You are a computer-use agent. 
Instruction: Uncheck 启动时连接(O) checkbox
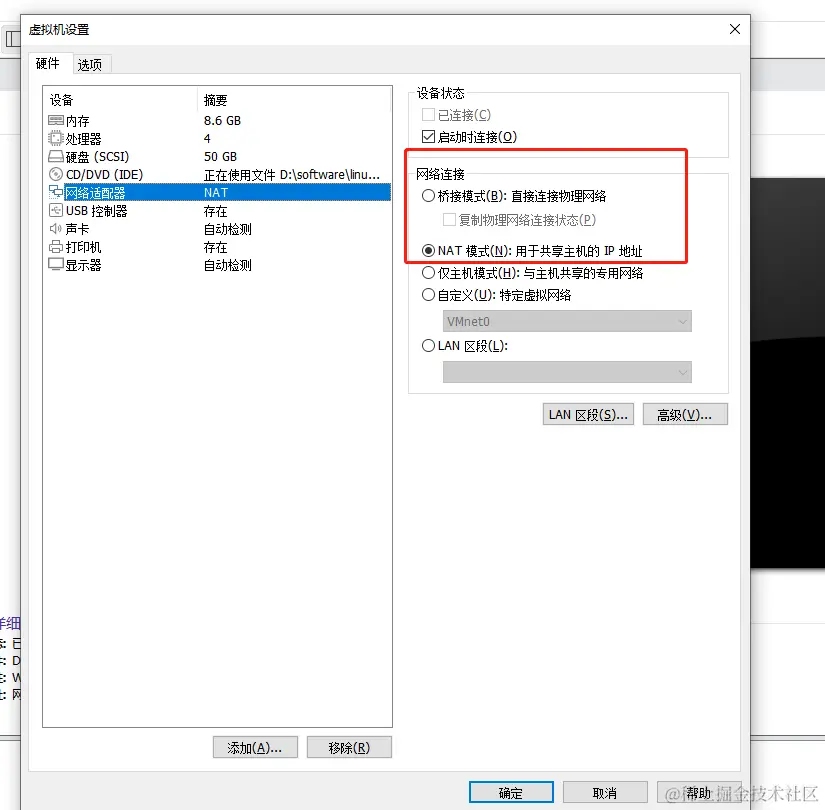coord(428,137)
